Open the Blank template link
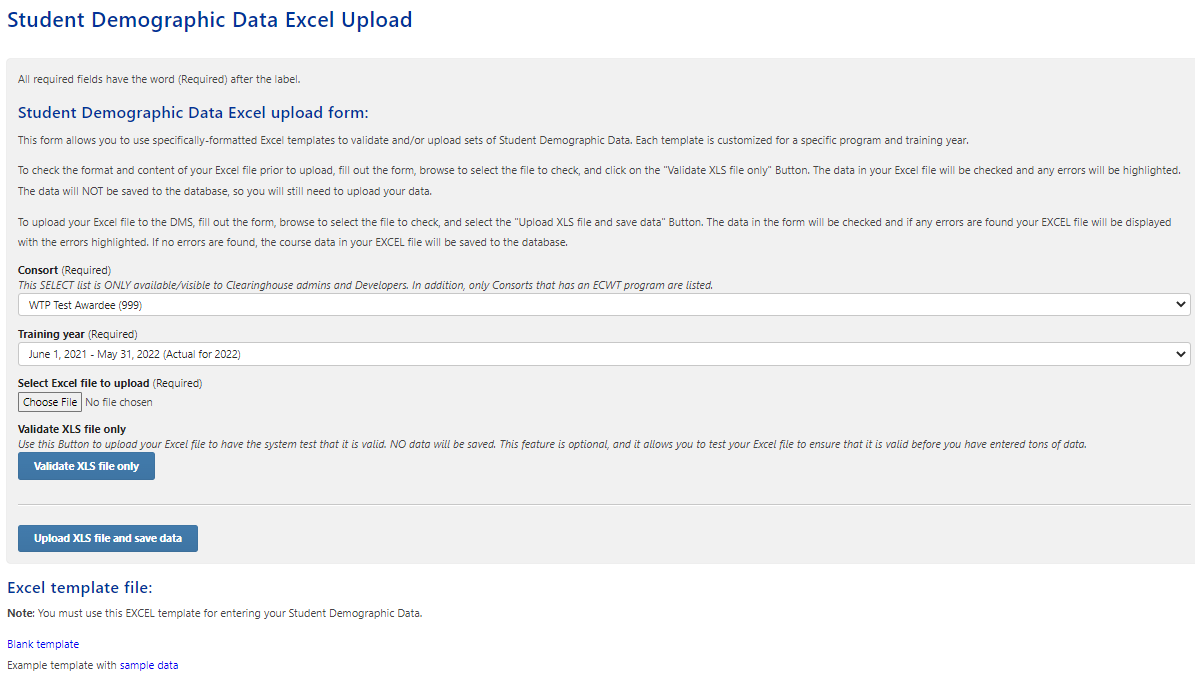The height and width of the screenshot is (685, 1195). point(43,644)
